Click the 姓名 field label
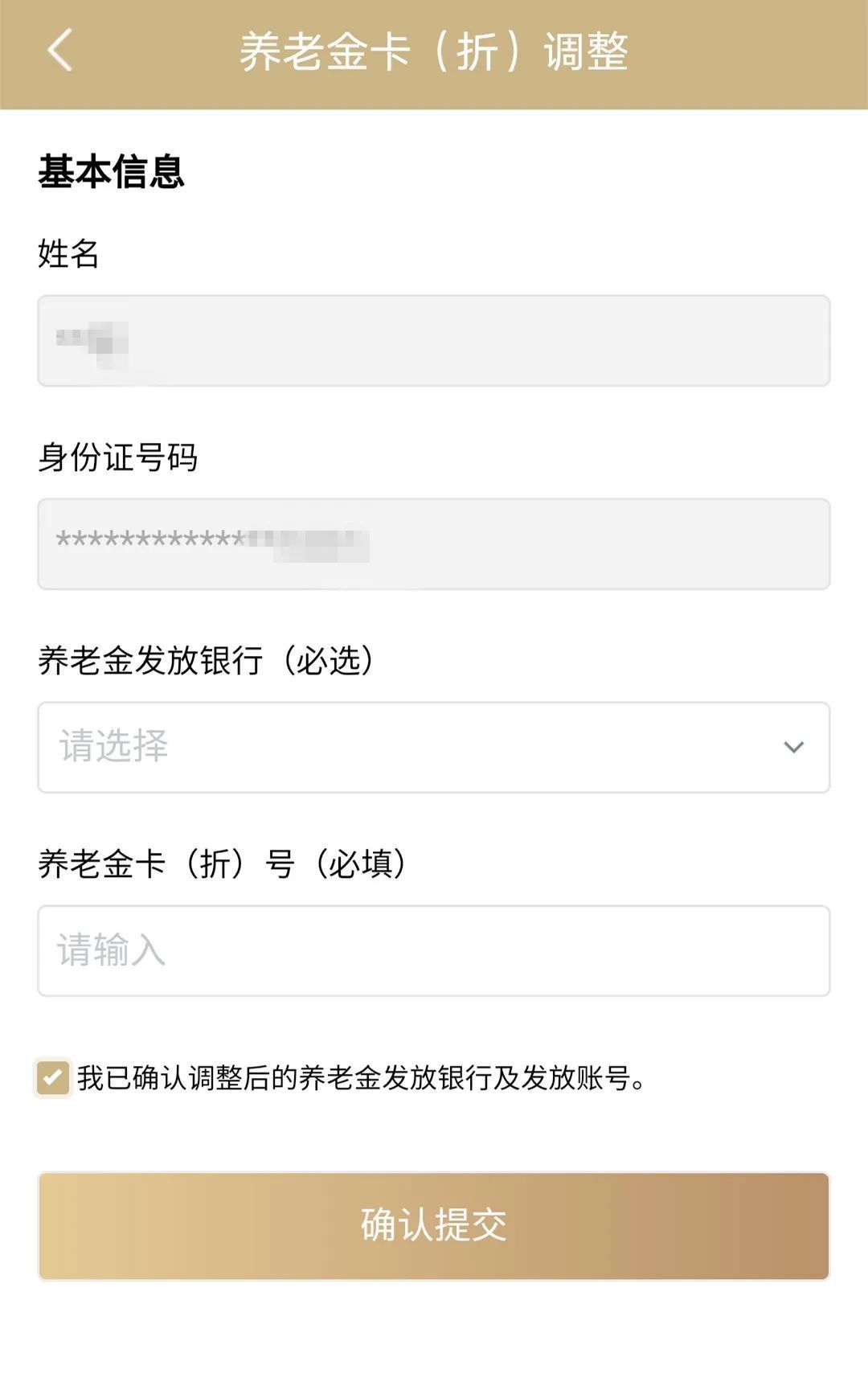This screenshot has width=868, height=1390. click(68, 254)
